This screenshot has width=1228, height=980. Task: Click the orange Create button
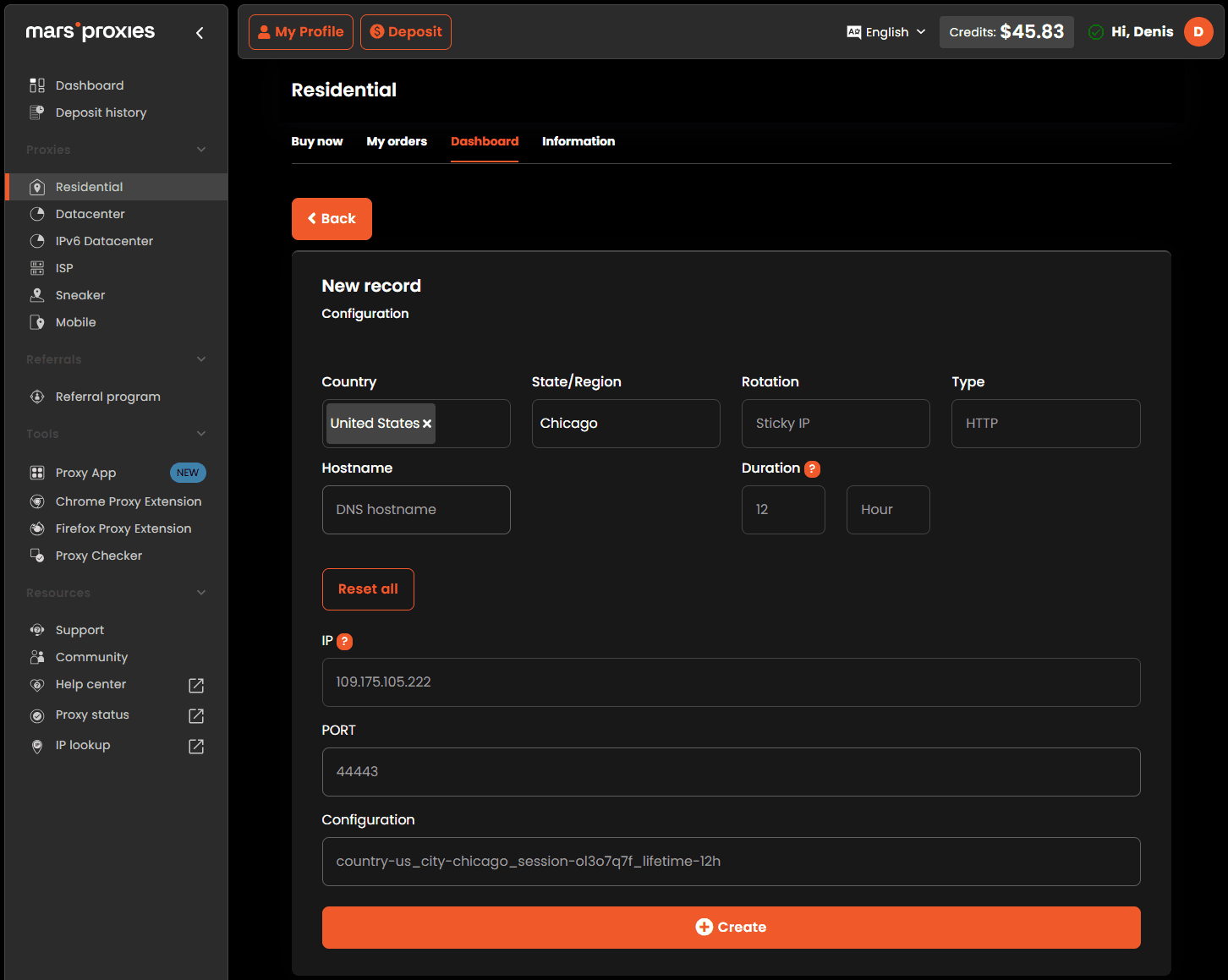click(731, 927)
